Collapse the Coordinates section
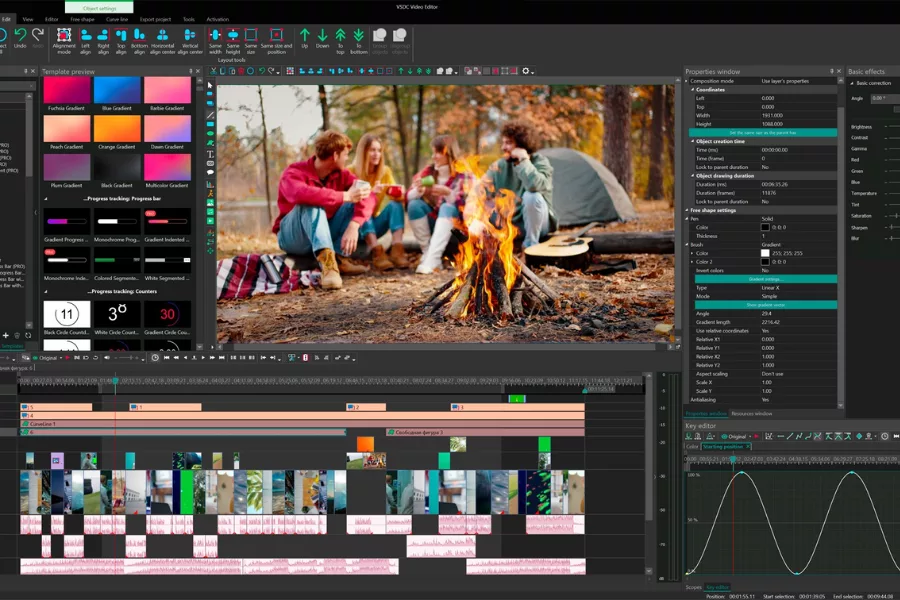The image size is (900, 600). coord(693,90)
